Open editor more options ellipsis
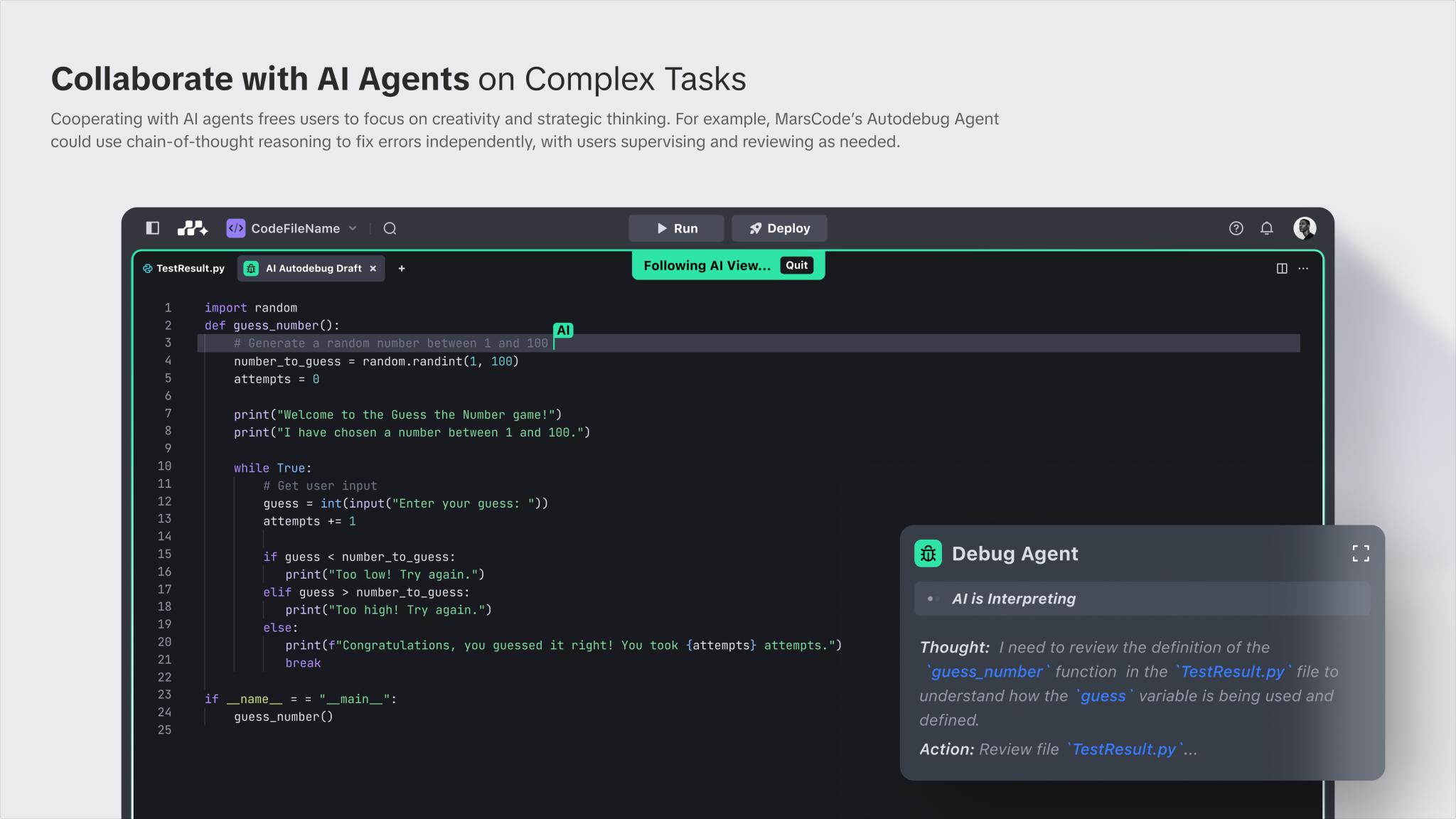This screenshot has height=819, width=1456. pyautogui.click(x=1303, y=269)
